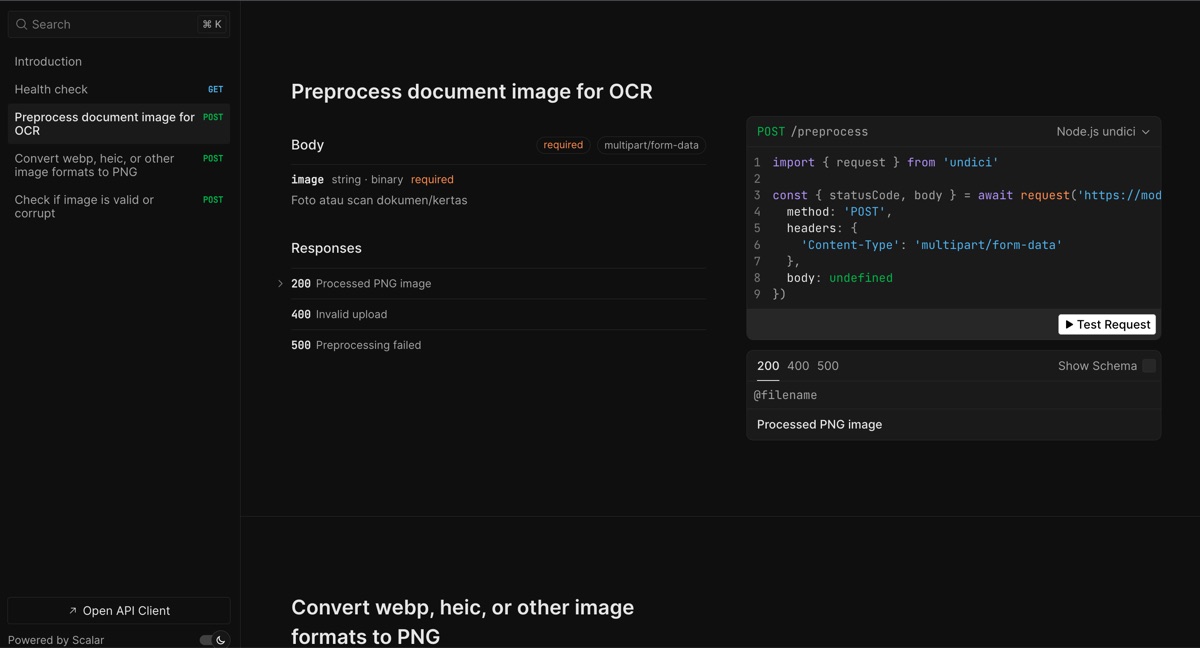Open the Node.js undici client dropdown
This screenshot has width=1200, height=648.
click(x=1103, y=132)
